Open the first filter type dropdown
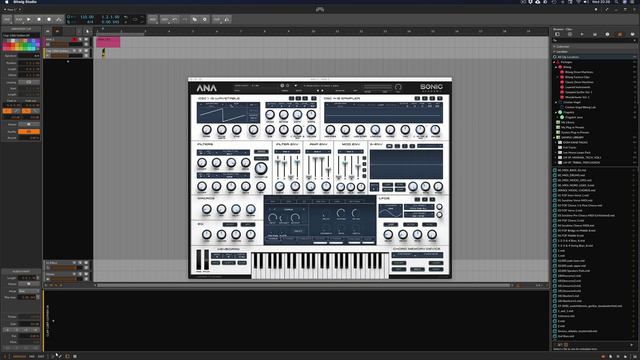Viewport: 640px width, 360px height. click(x=223, y=152)
